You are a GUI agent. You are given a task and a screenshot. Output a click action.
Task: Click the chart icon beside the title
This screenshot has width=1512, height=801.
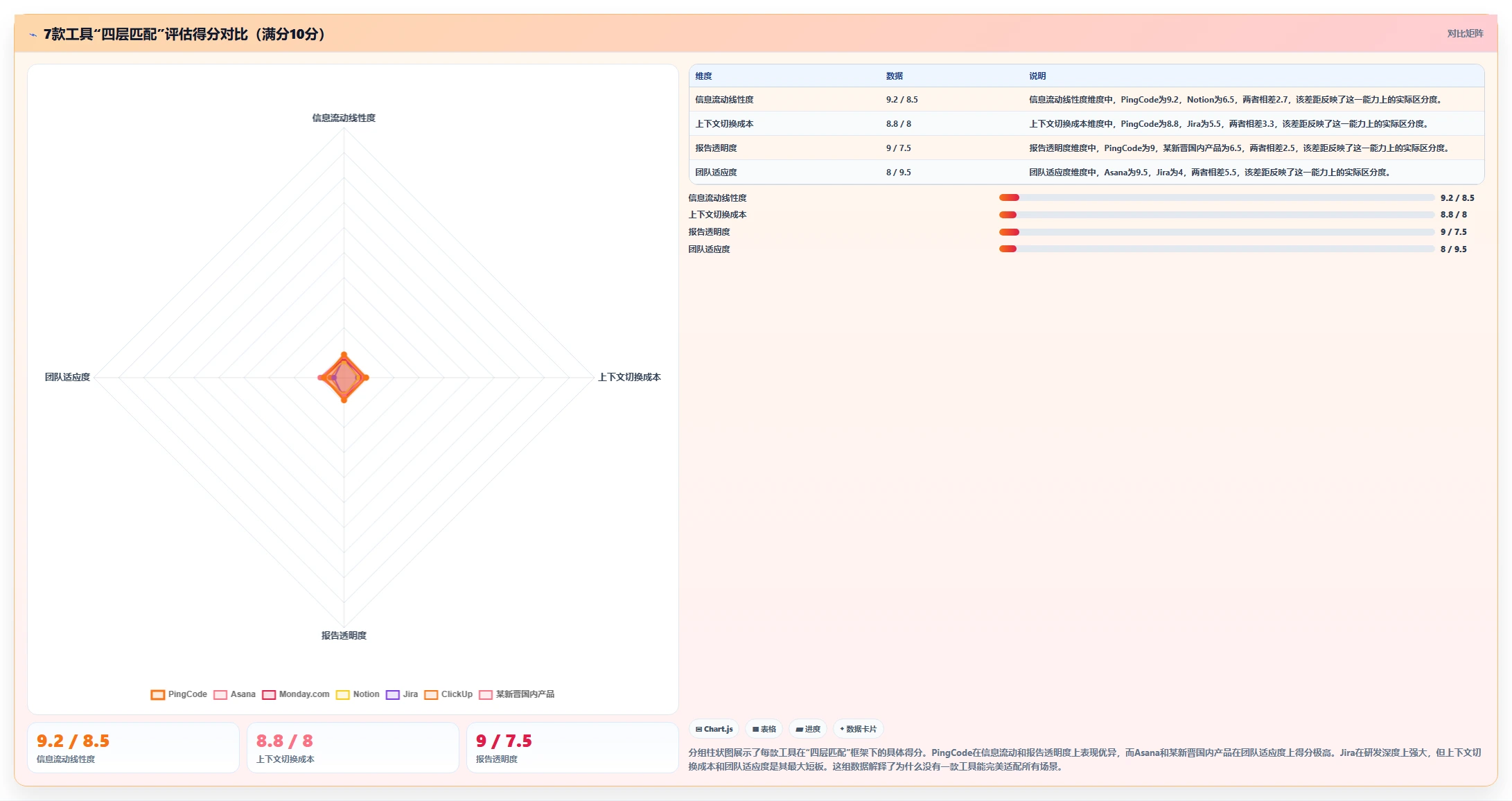[x=33, y=35]
